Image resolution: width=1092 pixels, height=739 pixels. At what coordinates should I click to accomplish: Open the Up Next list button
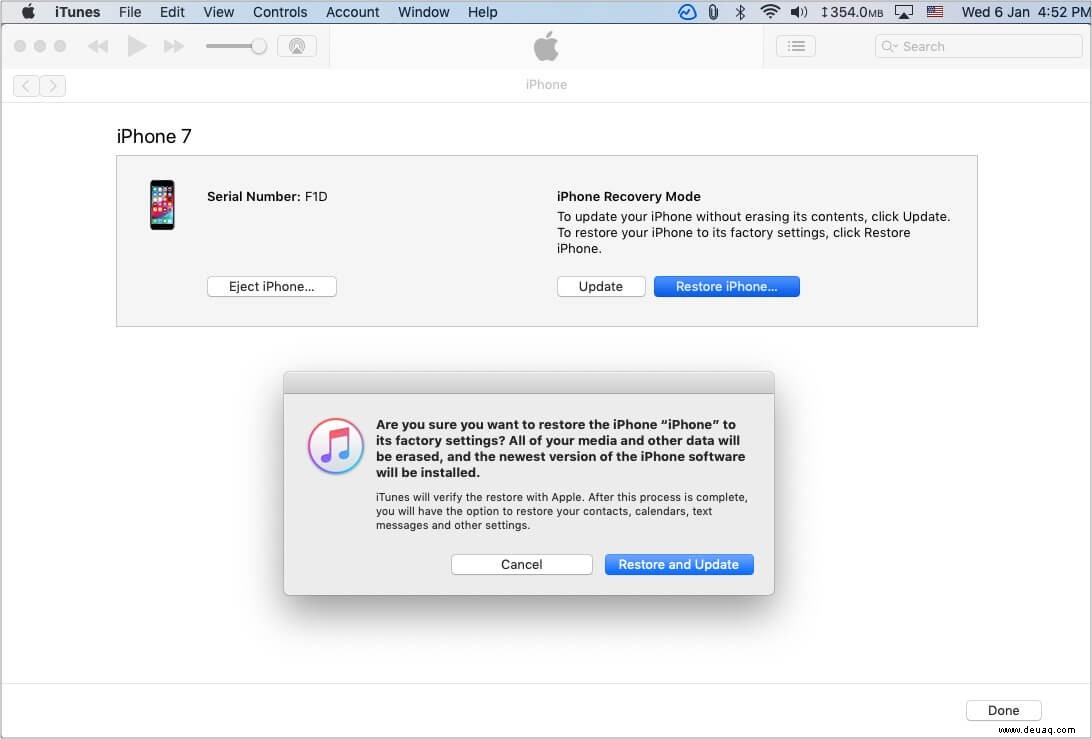click(796, 47)
